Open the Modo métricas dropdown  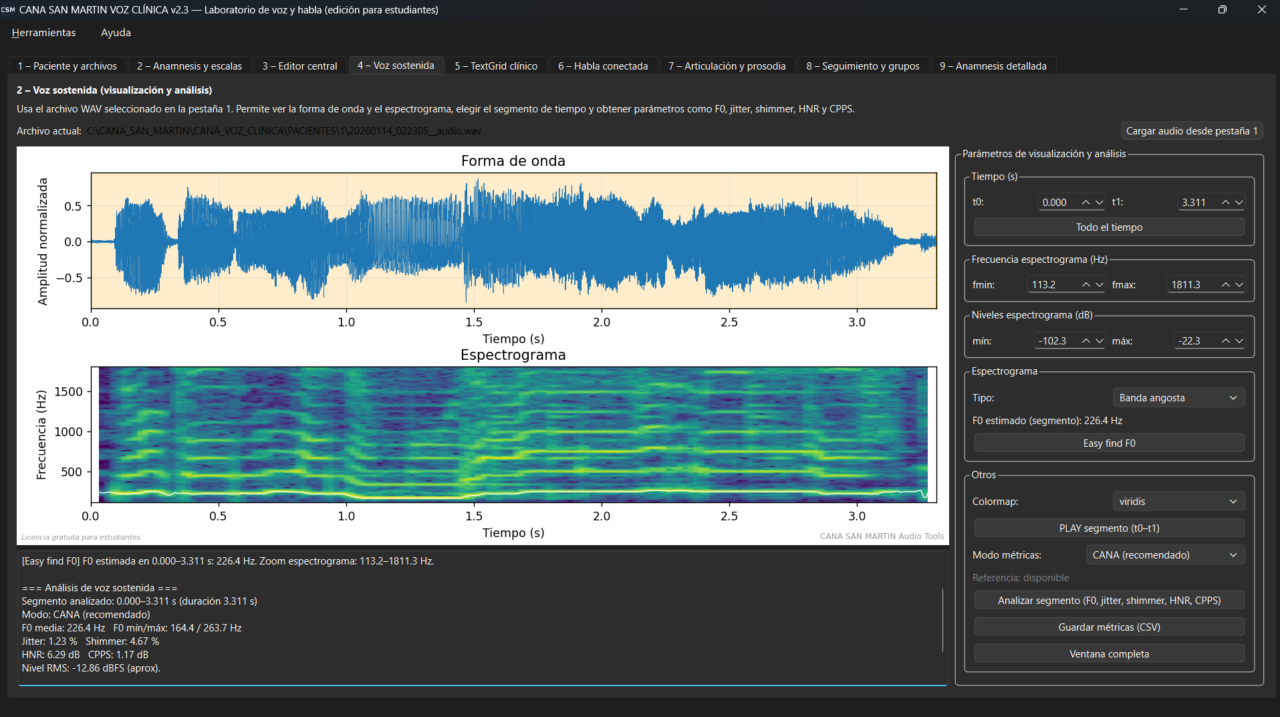[x=1165, y=555]
